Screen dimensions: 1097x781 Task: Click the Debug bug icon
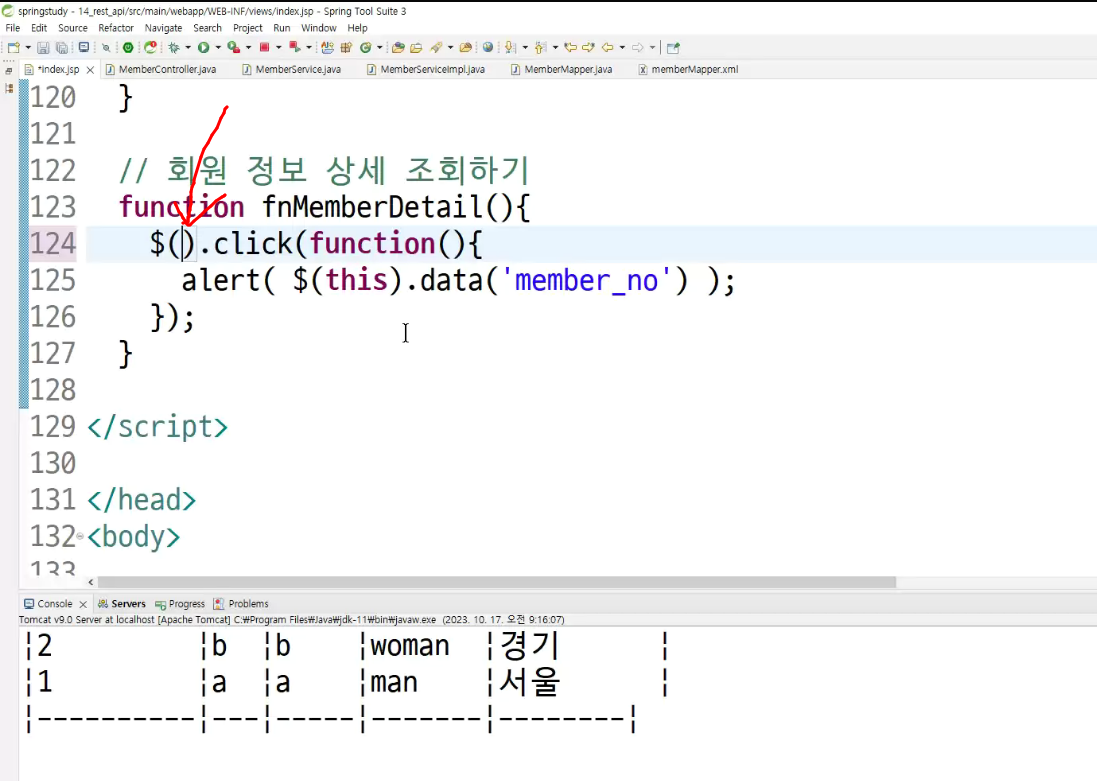point(174,48)
